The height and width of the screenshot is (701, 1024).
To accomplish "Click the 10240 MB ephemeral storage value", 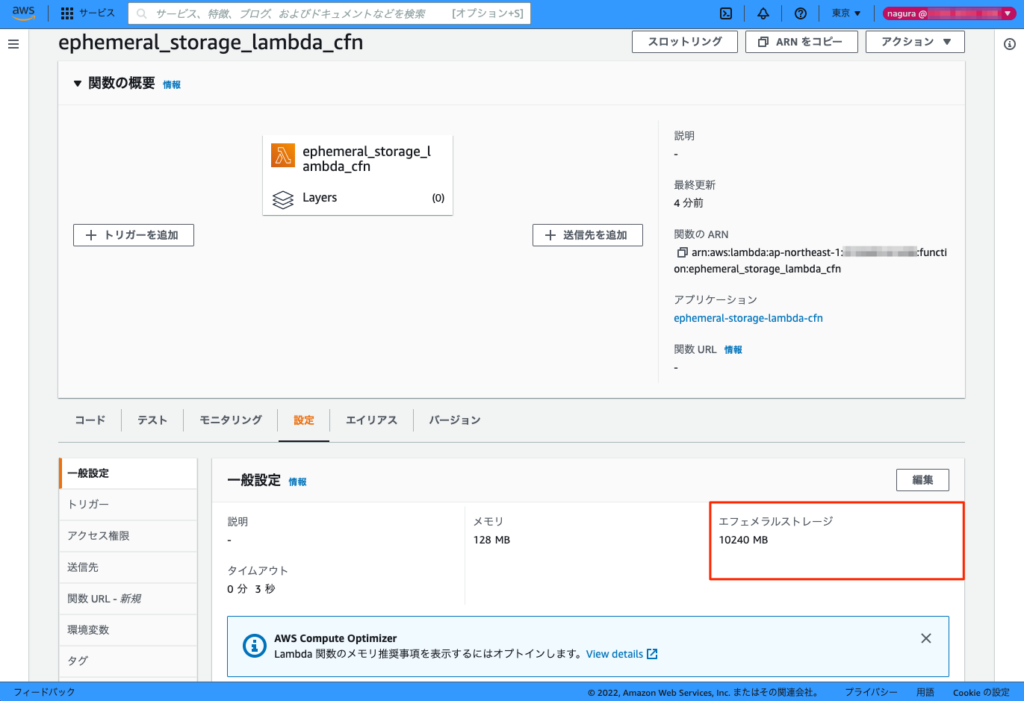I will (743, 540).
